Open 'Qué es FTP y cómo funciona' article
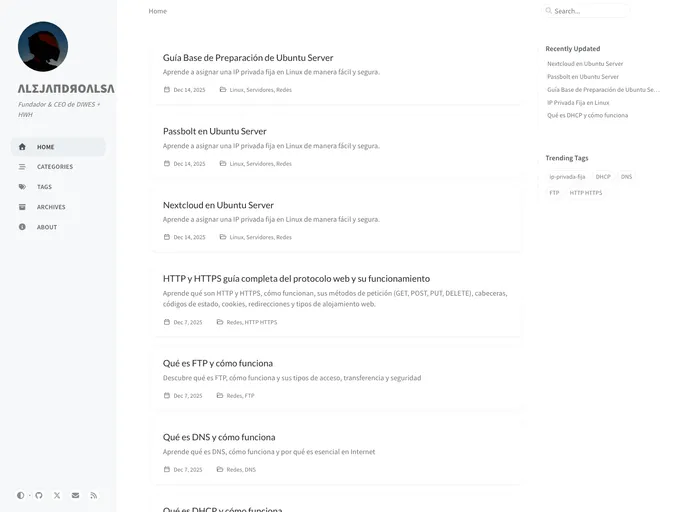The height and width of the screenshot is (512, 688). tap(218, 363)
